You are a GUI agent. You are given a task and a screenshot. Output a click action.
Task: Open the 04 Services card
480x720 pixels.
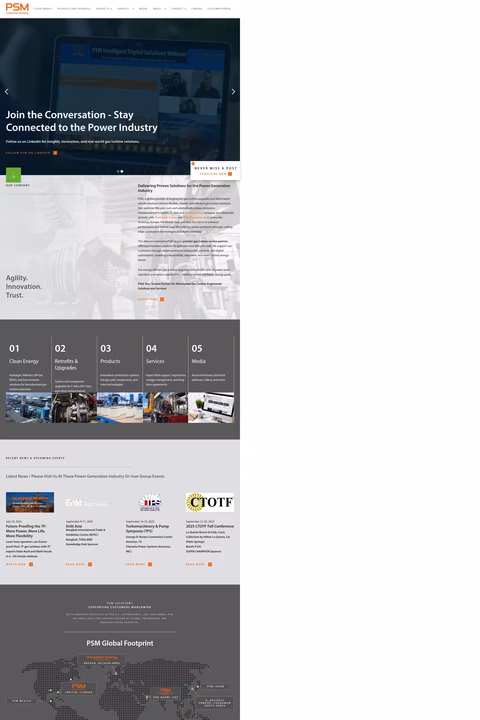click(165, 379)
